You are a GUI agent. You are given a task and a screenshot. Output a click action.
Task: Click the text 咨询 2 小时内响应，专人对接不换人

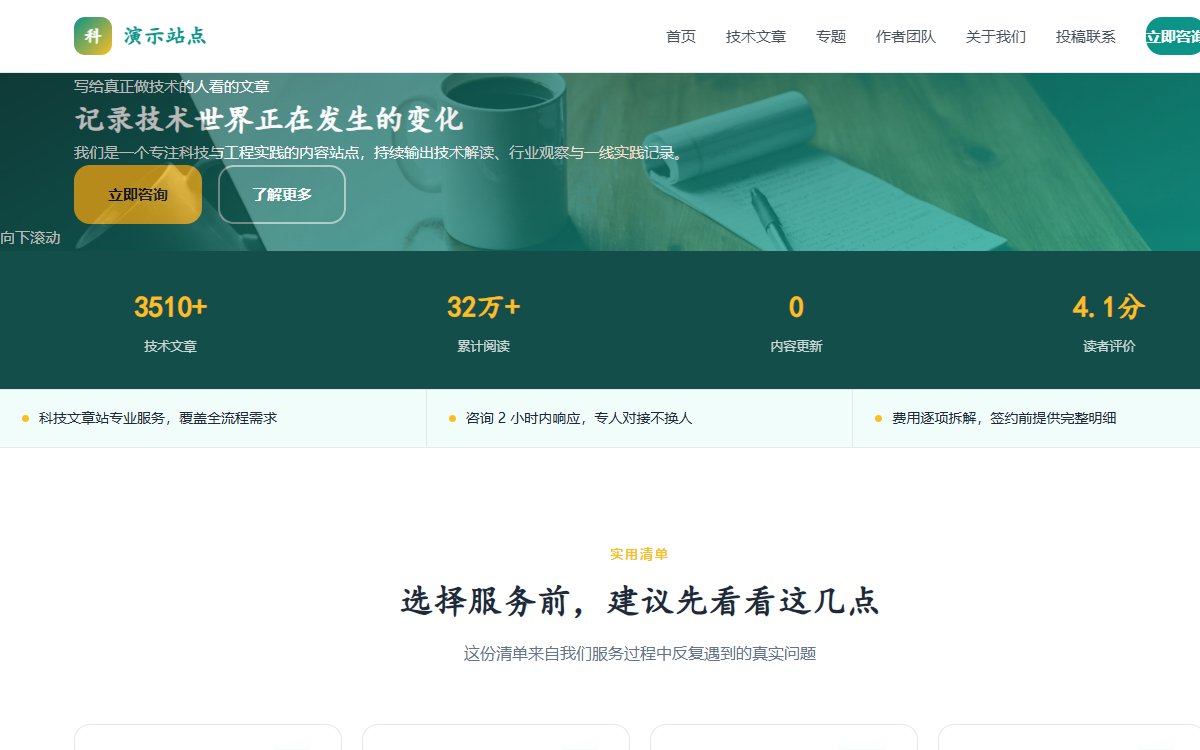579,418
